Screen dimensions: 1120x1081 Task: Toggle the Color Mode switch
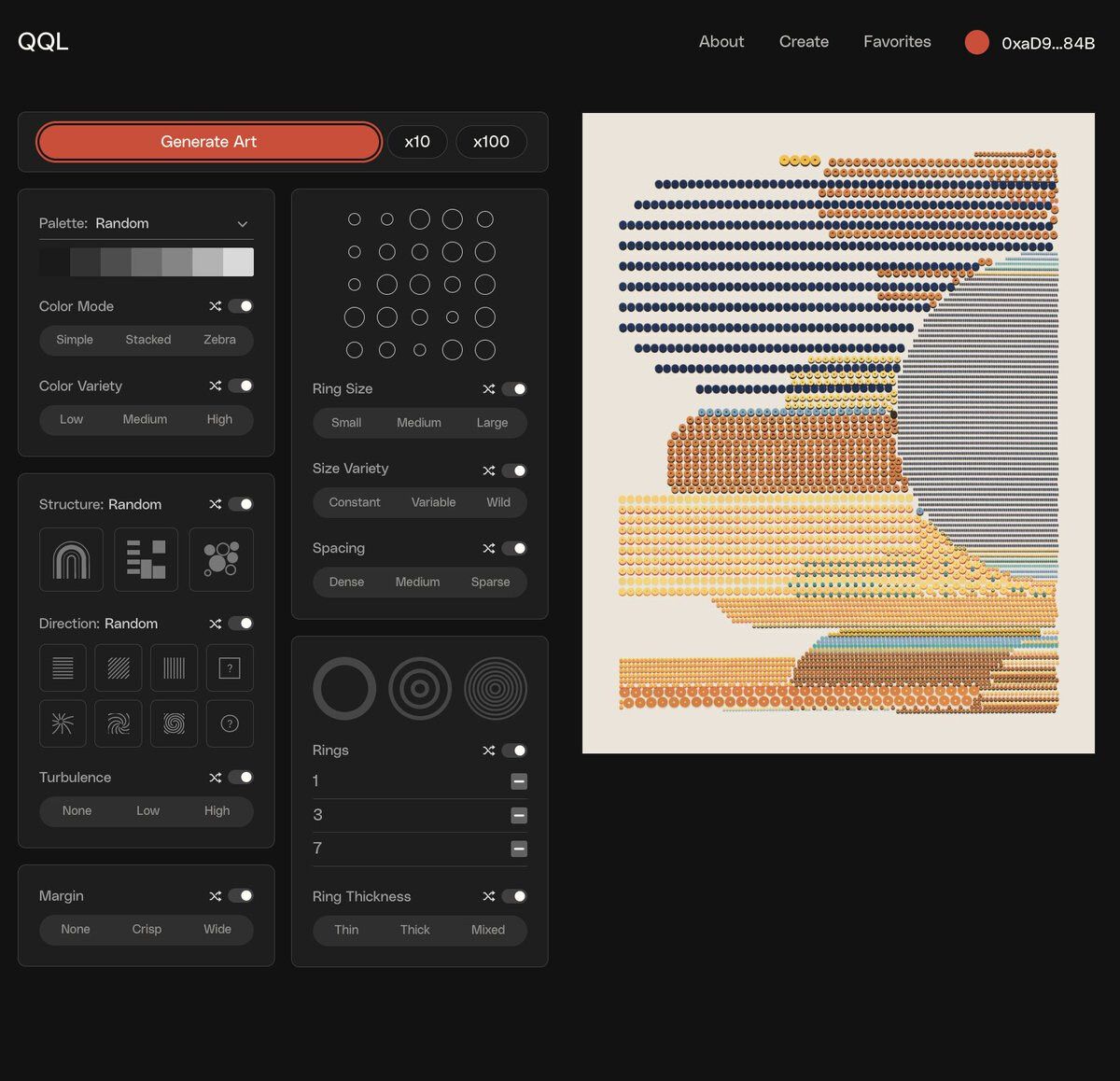point(241,306)
